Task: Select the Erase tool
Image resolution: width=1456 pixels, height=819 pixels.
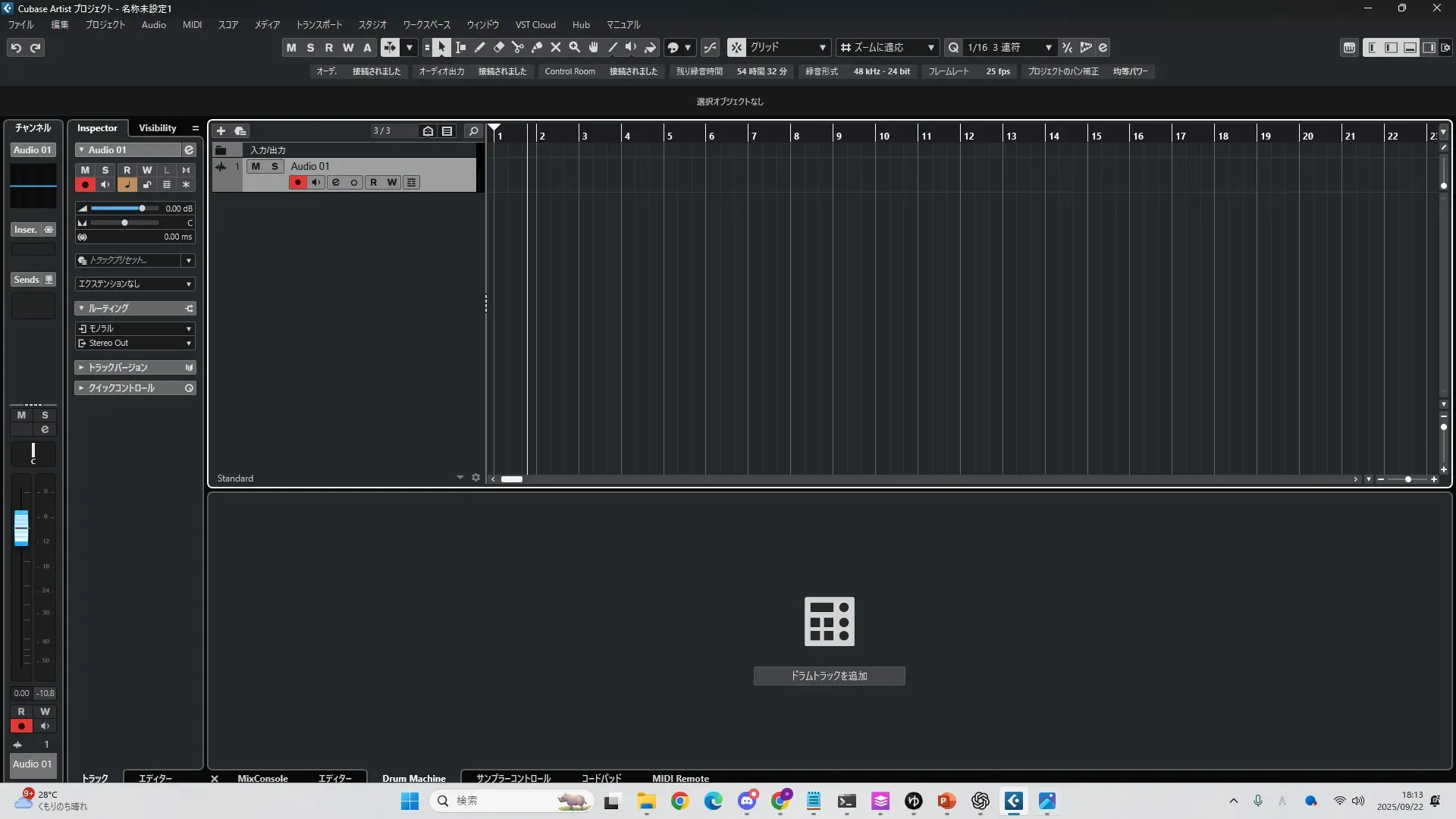Action: 499,47
